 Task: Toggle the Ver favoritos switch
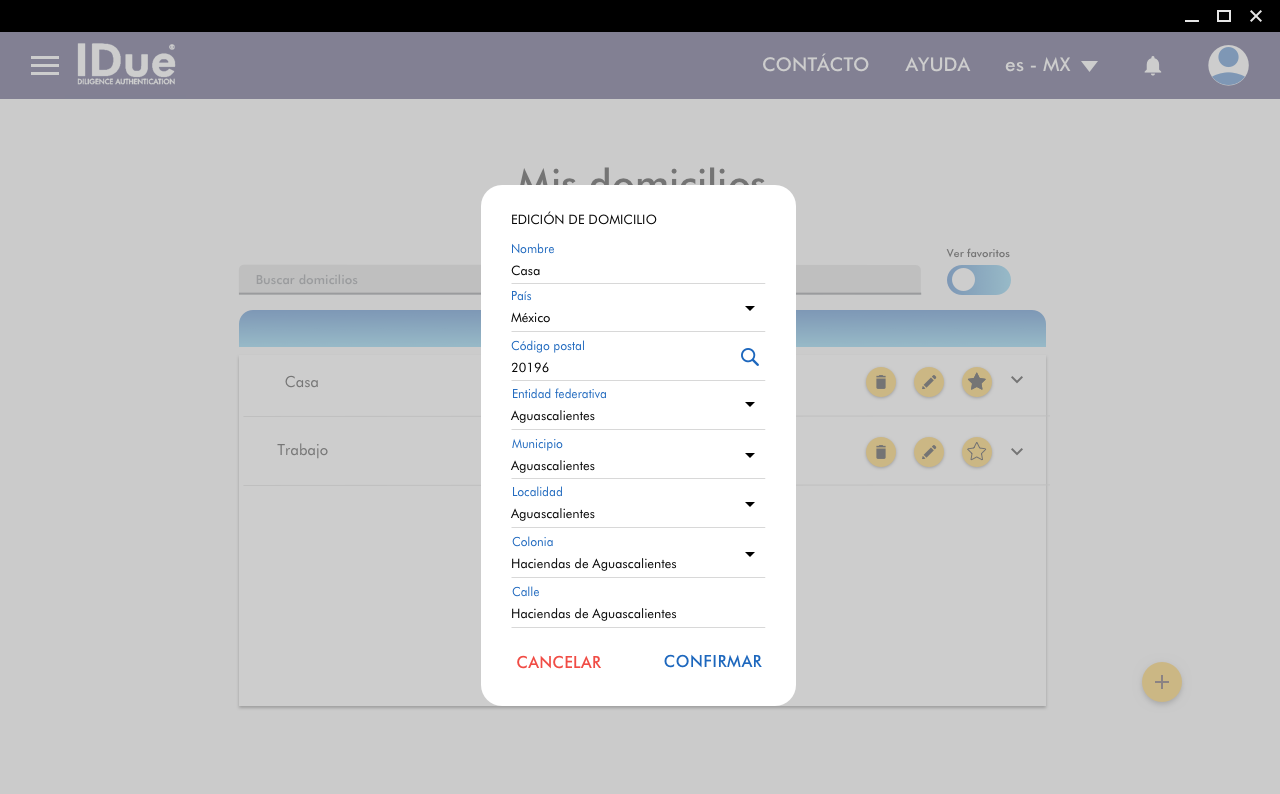click(978, 280)
